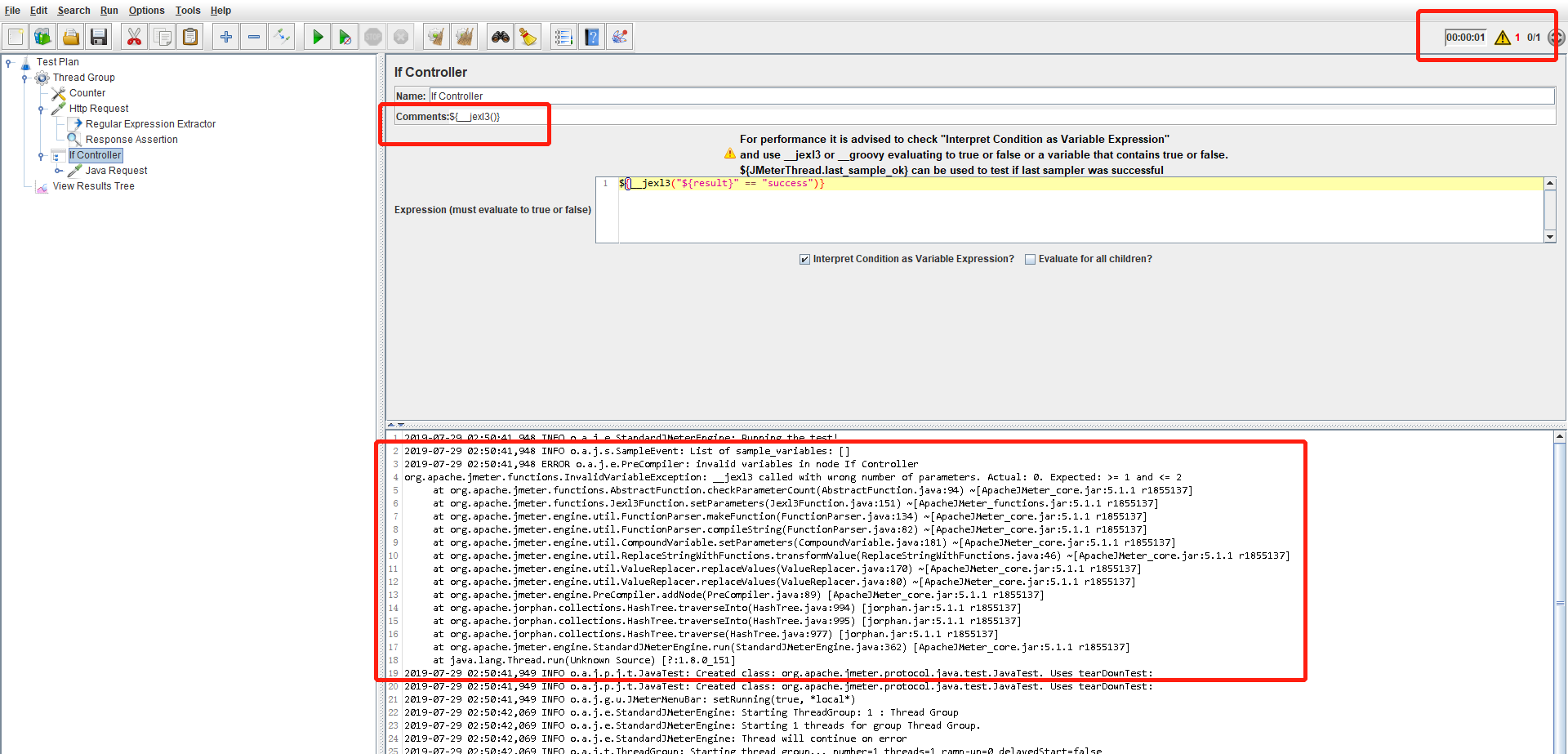
Task: Click the last toolbar icon after Help
Action: pyautogui.click(x=620, y=37)
